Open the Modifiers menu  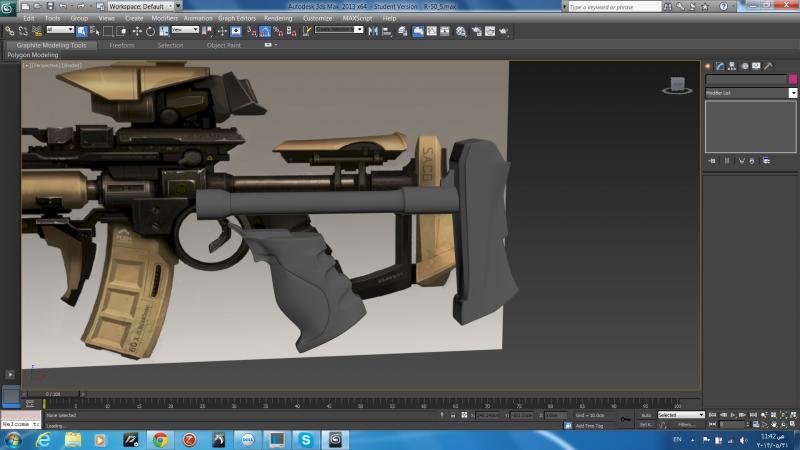click(x=164, y=18)
